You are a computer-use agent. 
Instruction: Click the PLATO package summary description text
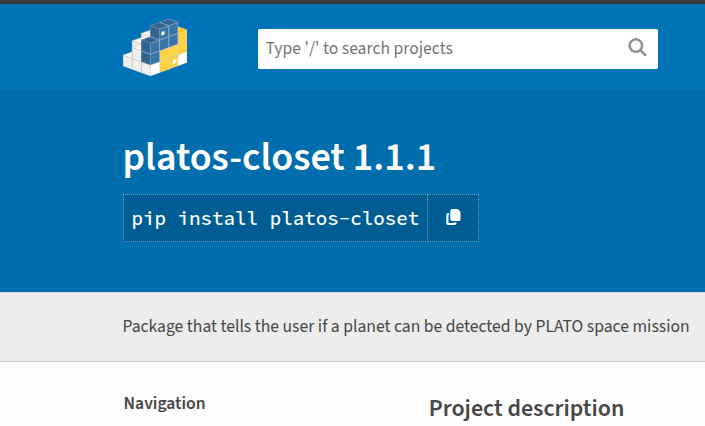click(x=406, y=326)
